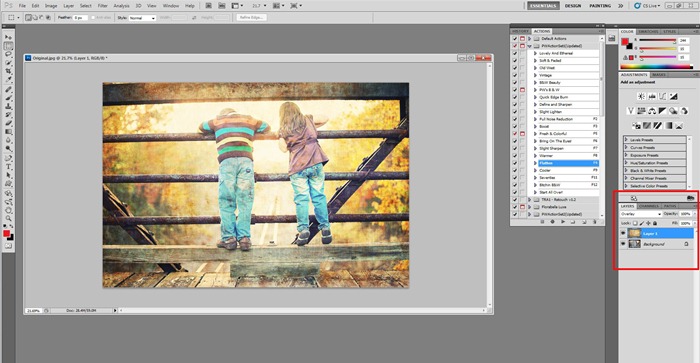Screen dimensions: 700x363
Task: Switch to the Masks tab
Action: click(x=659, y=75)
